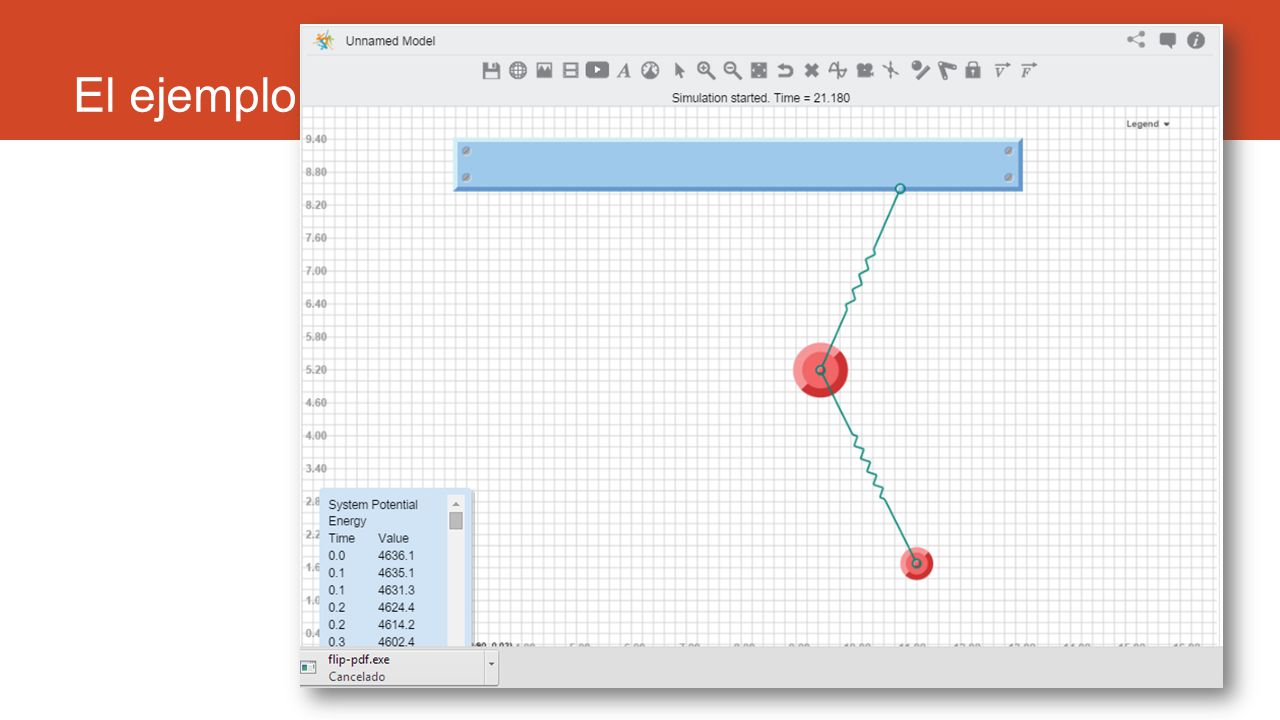1280x720 pixels.
Task: Select the blue fixed rectangular bar
Action: point(738,164)
